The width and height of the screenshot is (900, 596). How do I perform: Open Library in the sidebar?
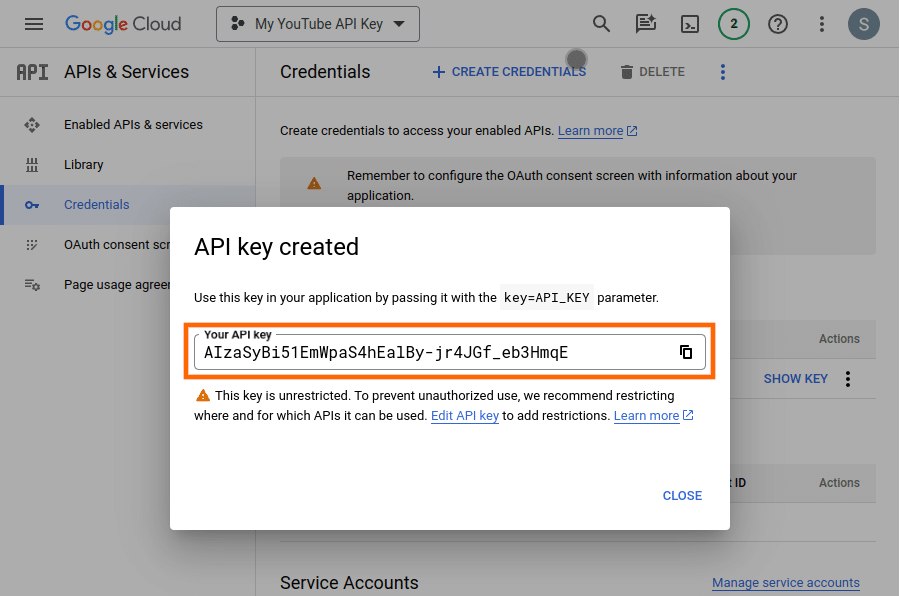click(x=83, y=165)
